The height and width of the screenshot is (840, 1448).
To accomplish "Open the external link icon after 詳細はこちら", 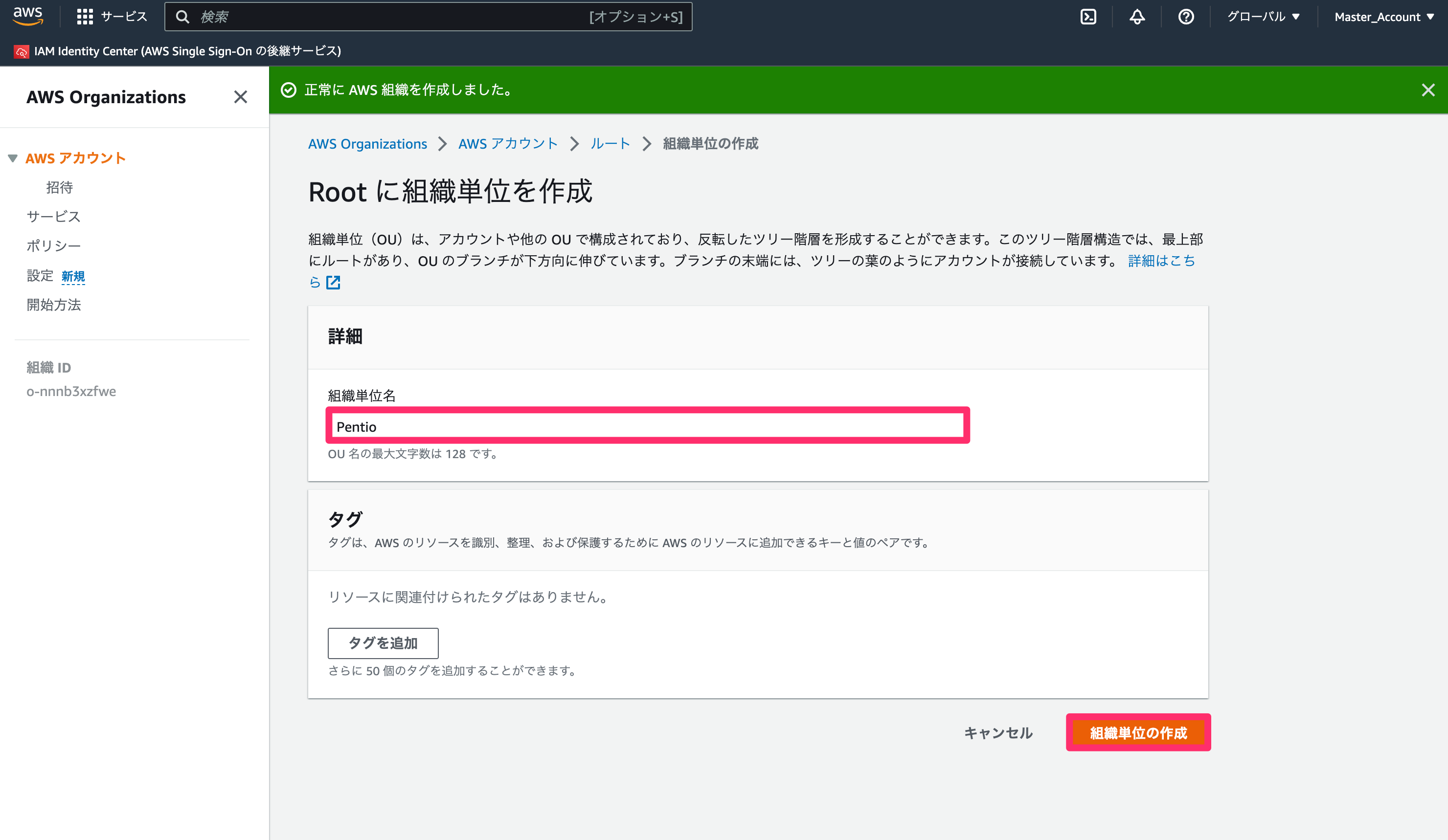I will pos(333,283).
